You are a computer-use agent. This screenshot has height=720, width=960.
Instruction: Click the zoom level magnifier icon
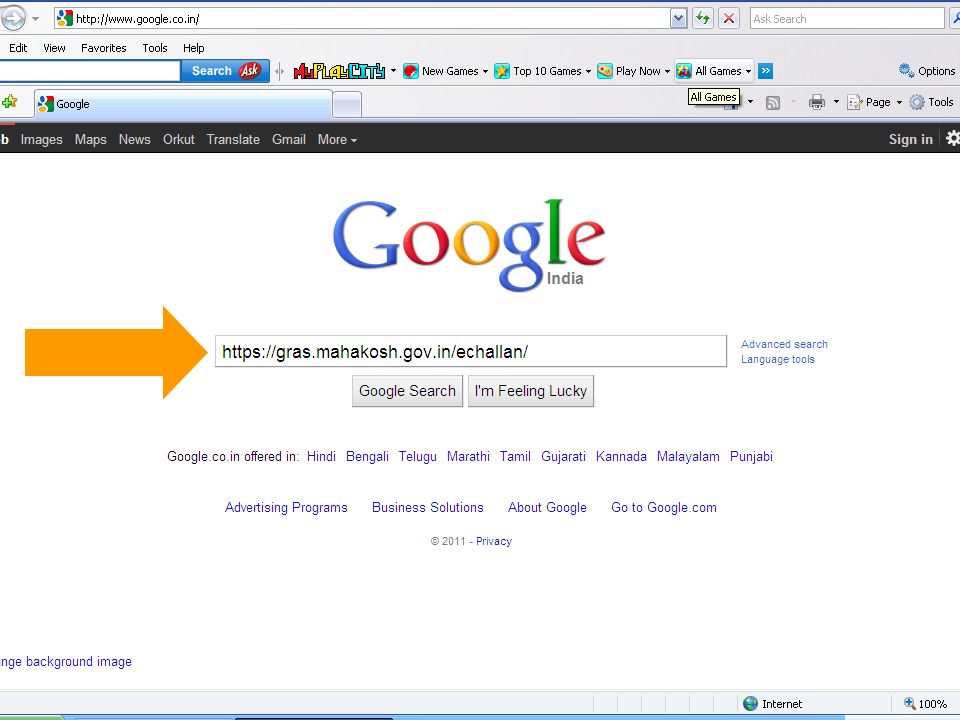coord(910,703)
